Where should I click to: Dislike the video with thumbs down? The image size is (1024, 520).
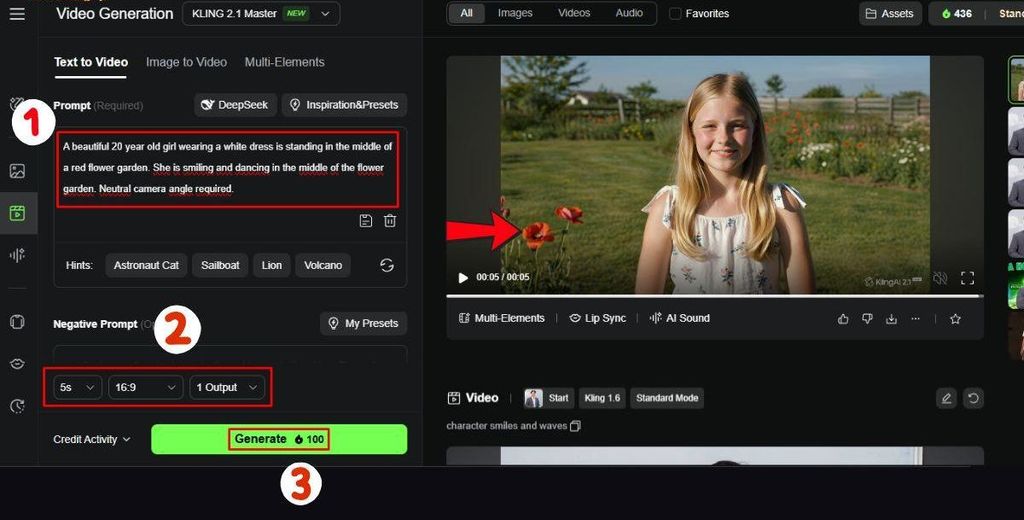coord(867,319)
